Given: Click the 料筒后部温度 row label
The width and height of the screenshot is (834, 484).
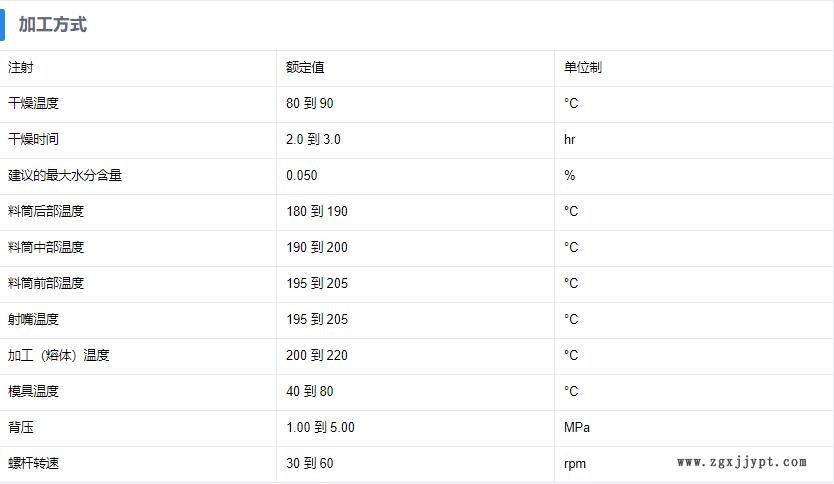Looking at the screenshot, I should point(46,212).
